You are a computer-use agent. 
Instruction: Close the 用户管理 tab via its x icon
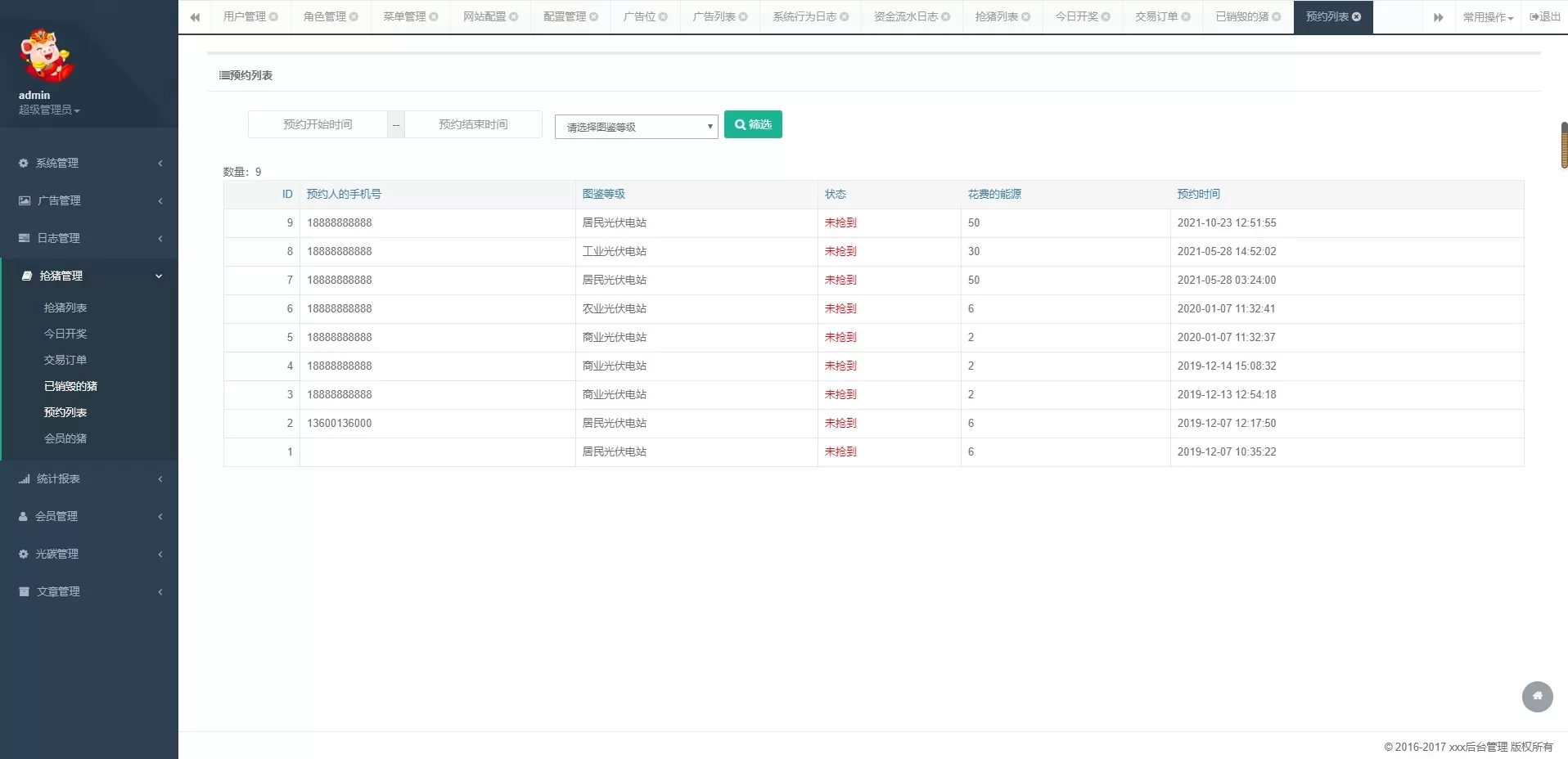point(273,17)
